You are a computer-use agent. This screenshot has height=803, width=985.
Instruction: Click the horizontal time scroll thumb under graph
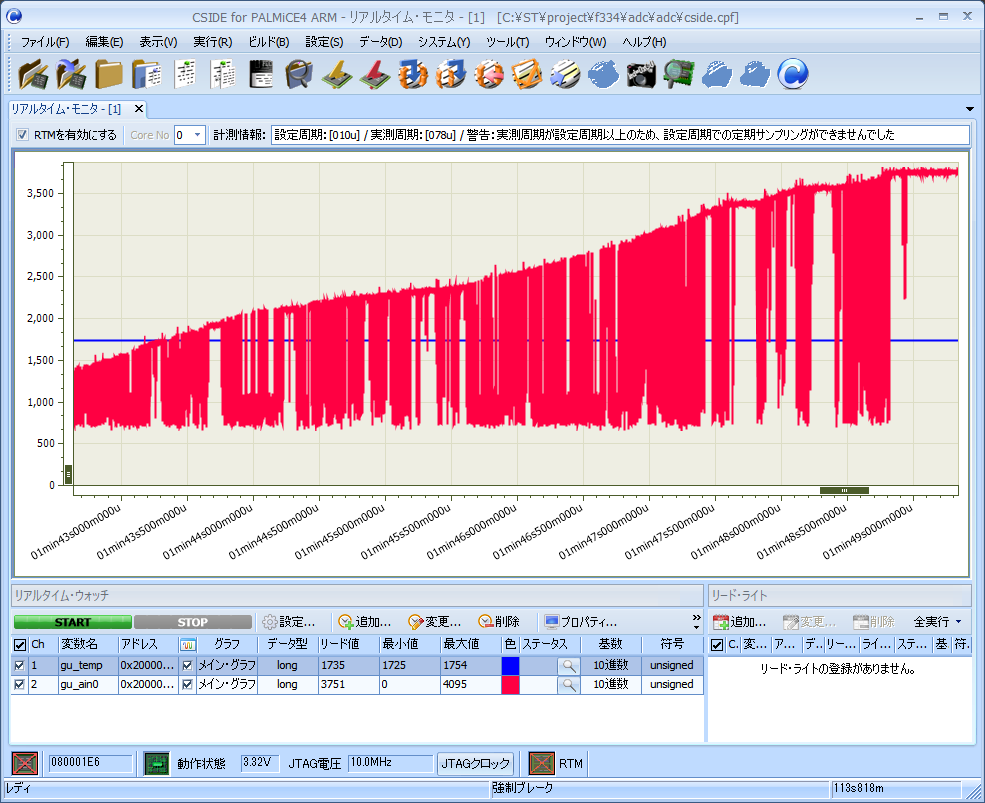844,491
